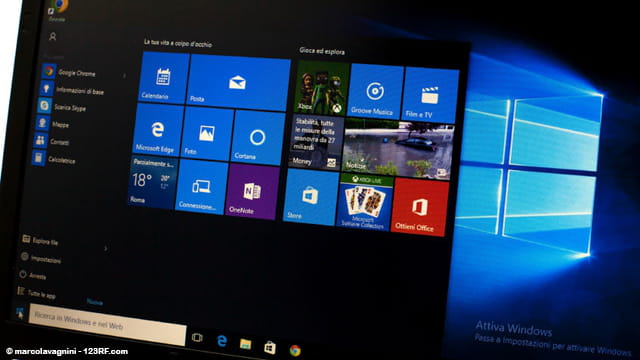Open the Cortana tile
This screenshot has width=640, height=360.
[258, 138]
